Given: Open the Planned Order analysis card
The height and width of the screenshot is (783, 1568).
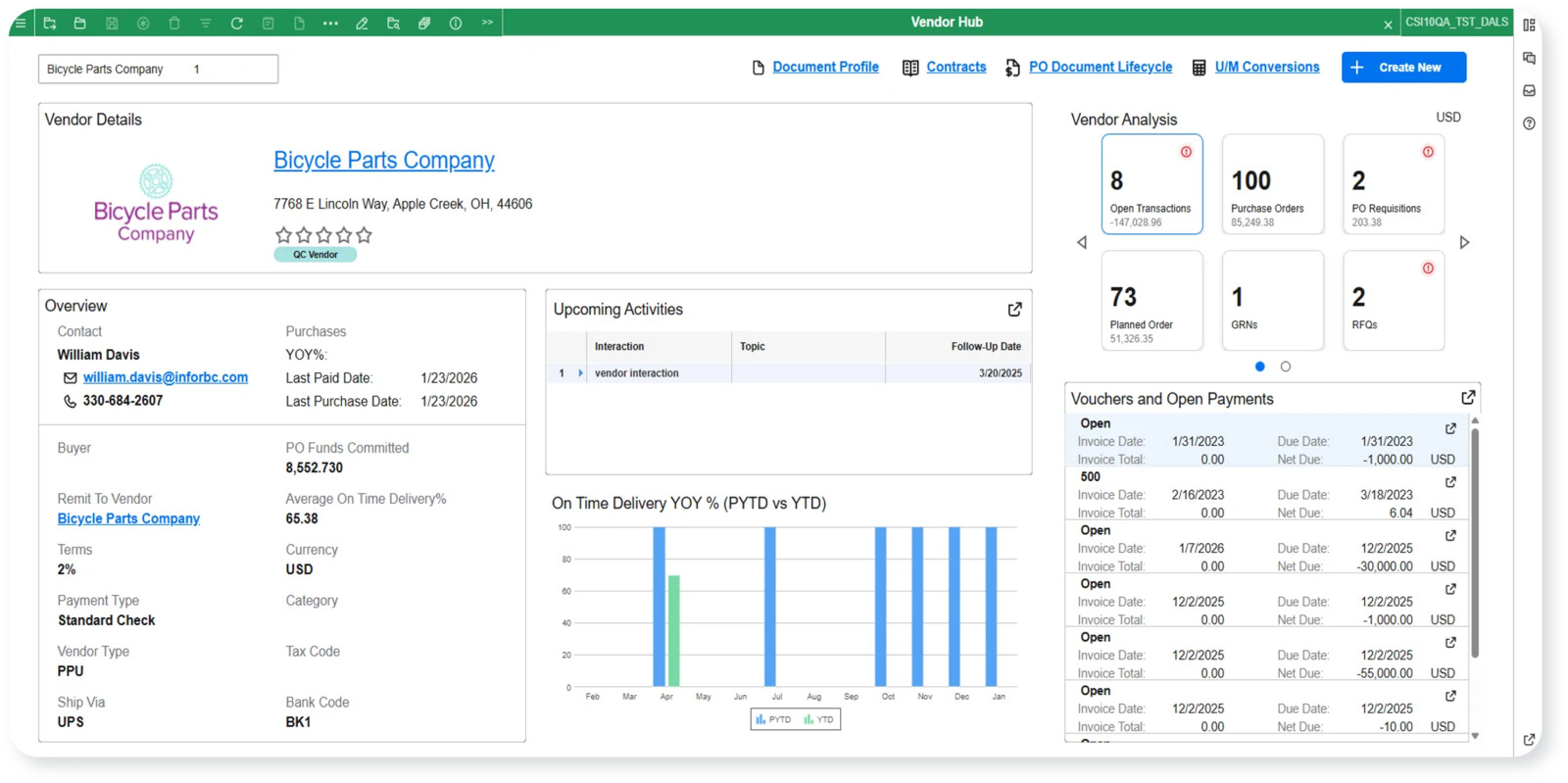Looking at the screenshot, I should 1151,301.
